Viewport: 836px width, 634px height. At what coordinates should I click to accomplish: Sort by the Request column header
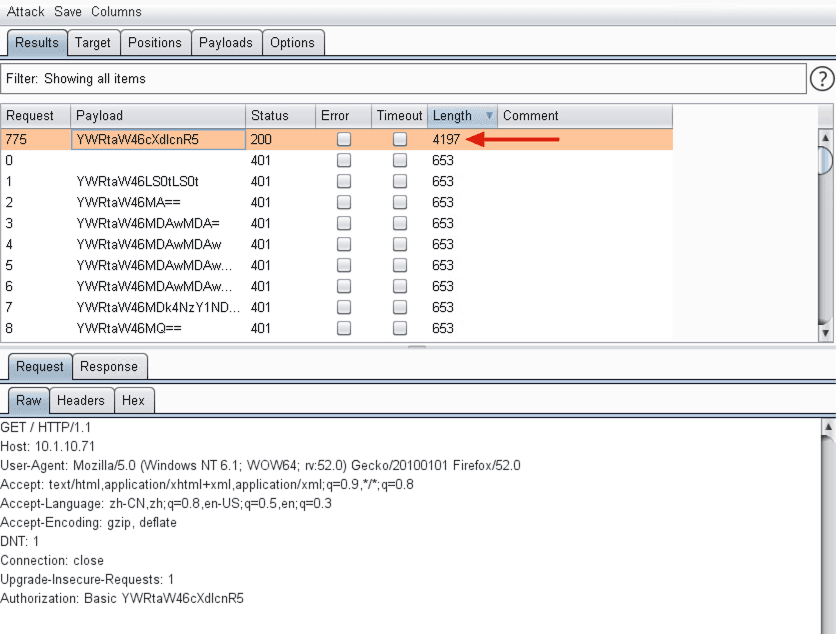pos(35,116)
